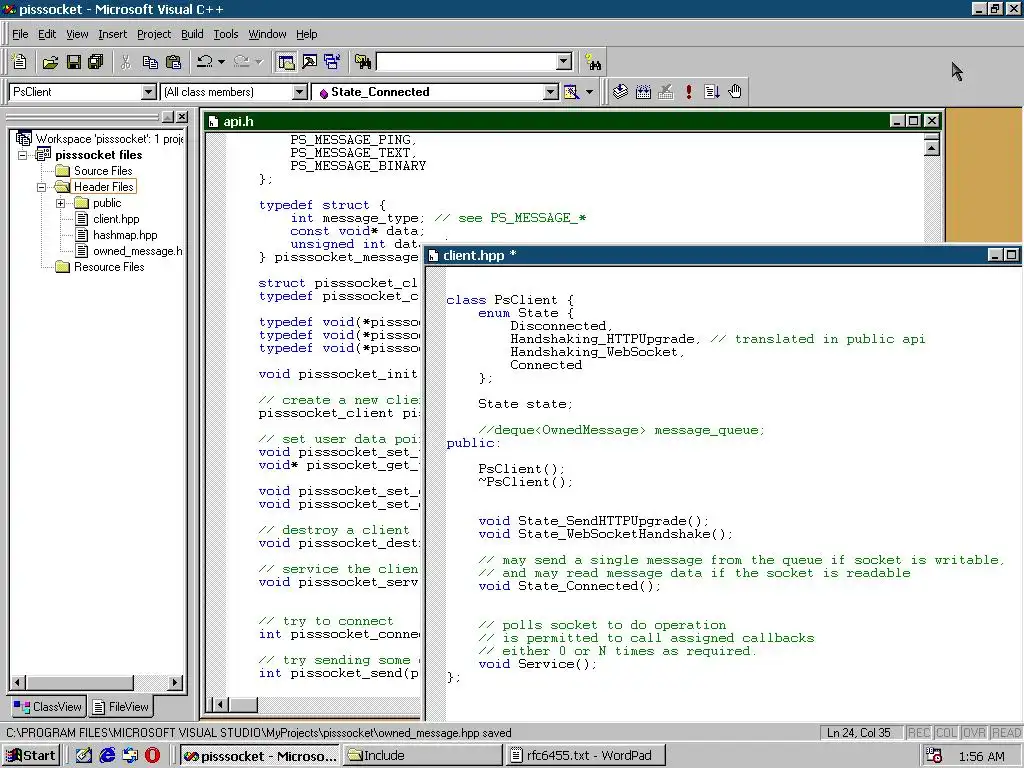Click the Build project icon
The width and height of the screenshot is (1024, 768).
coord(643,92)
